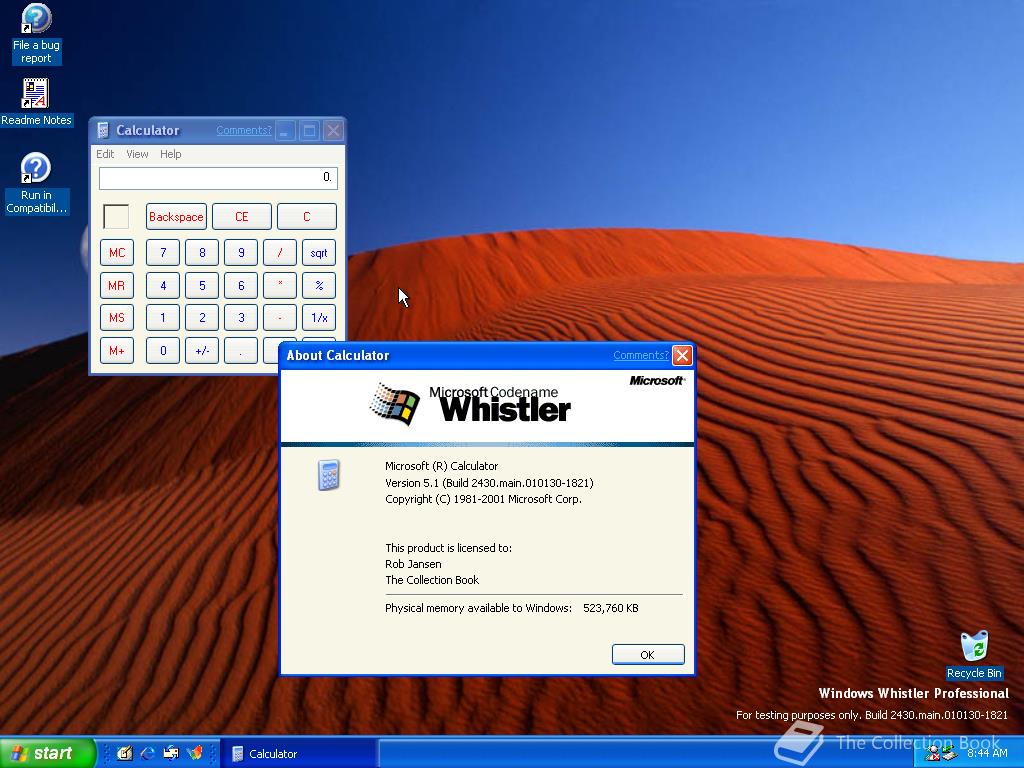Click Comments? link in Calculator title bar

click(x=244, y=131)
